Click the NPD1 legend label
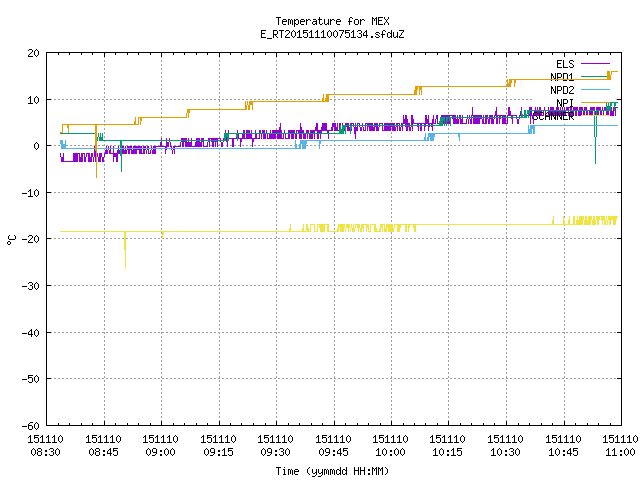This screenshot has width=640, height=480. click(x=562, y=77)
